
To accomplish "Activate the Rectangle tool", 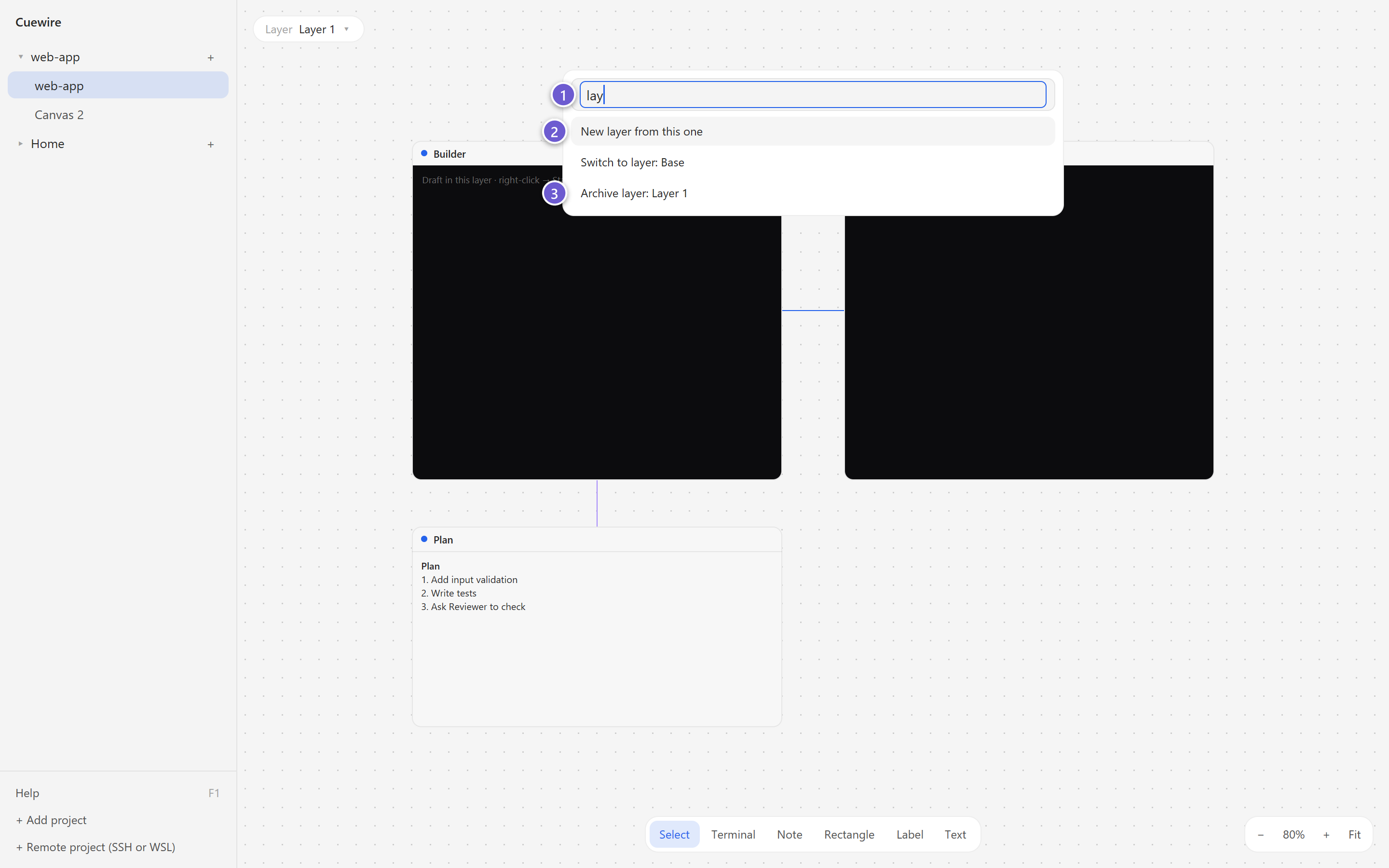I will tap(849, 834).
